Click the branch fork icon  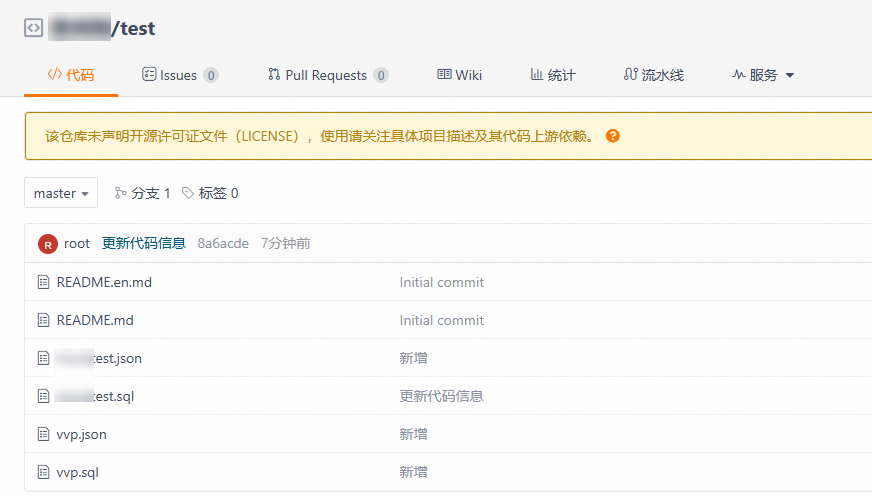click(x=120, y=193)
